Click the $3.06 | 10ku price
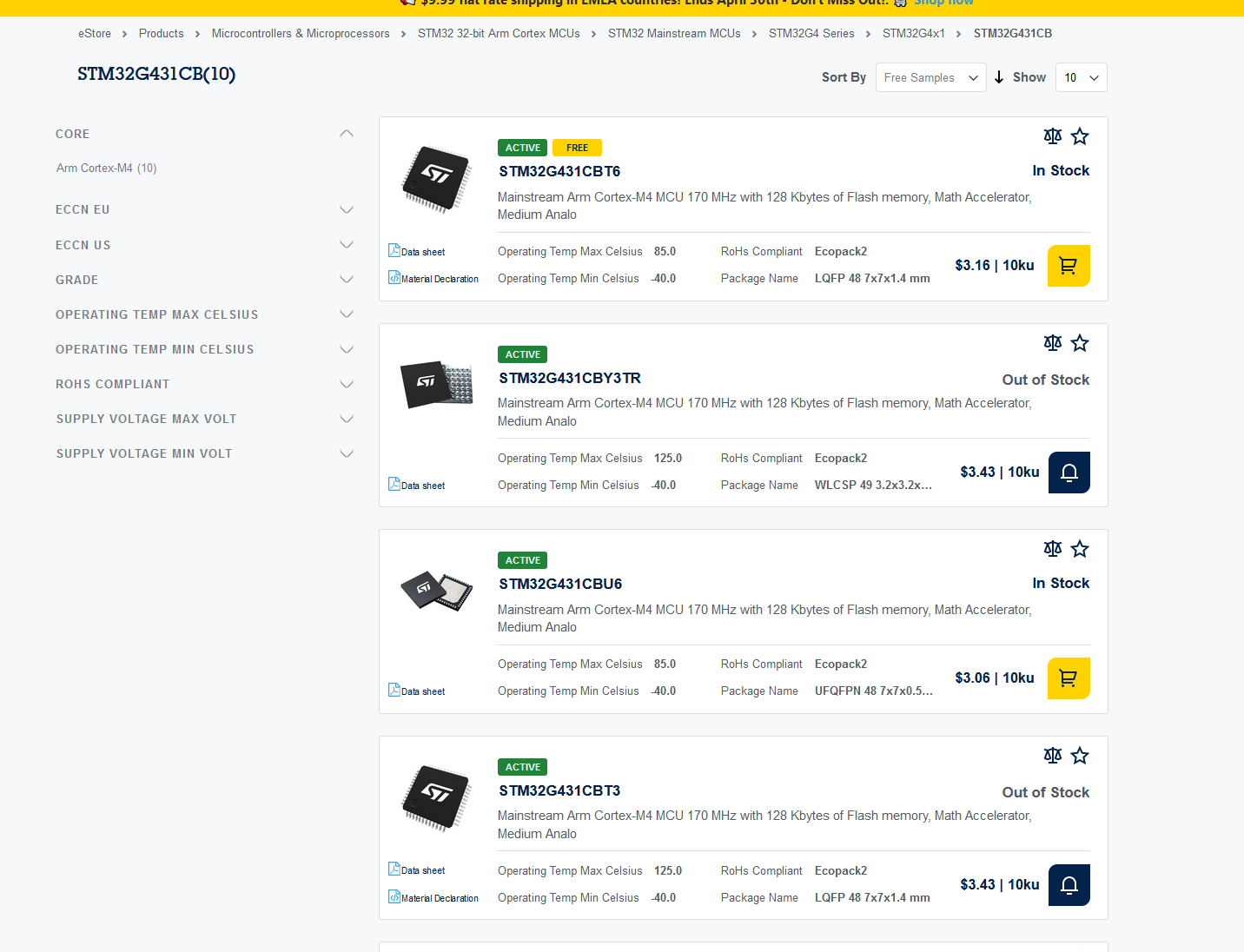Image resolution: width=1244 pixels, height=952 pixels. point(995,678)
